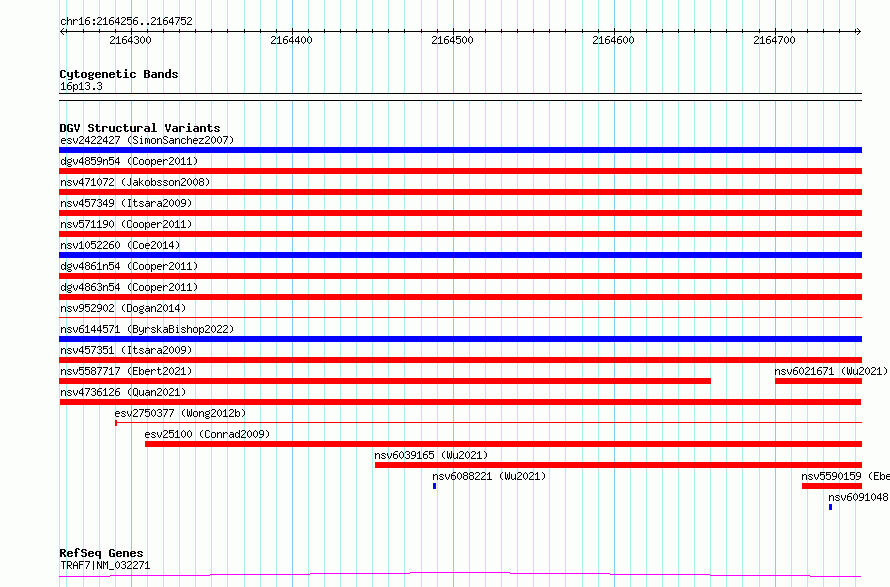The image size is (890, 587).
Task: Click ruler position 2164500
Action: pyautogui.click(x=452, y=40)
